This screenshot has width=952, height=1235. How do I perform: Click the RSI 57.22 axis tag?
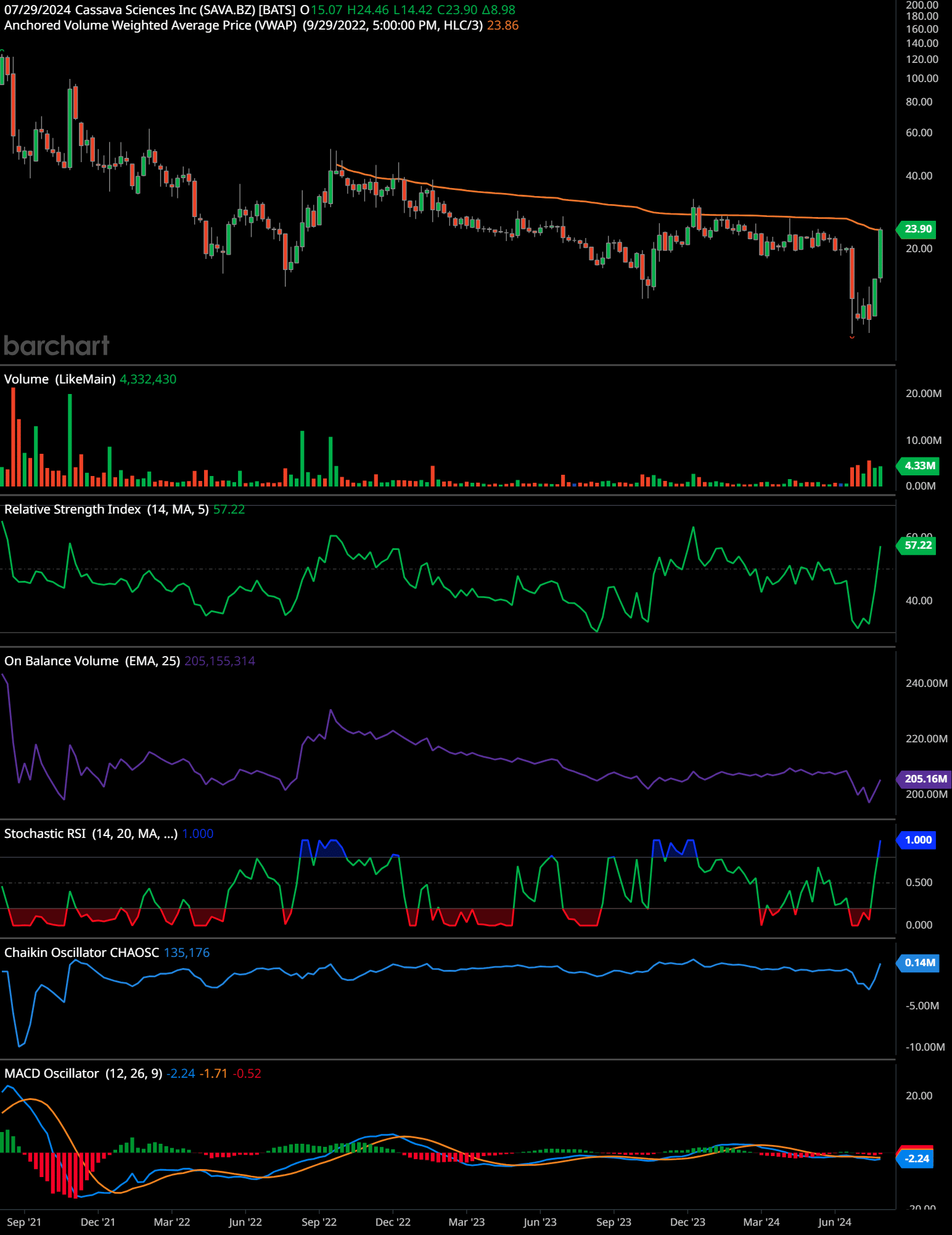coord(917,545)
